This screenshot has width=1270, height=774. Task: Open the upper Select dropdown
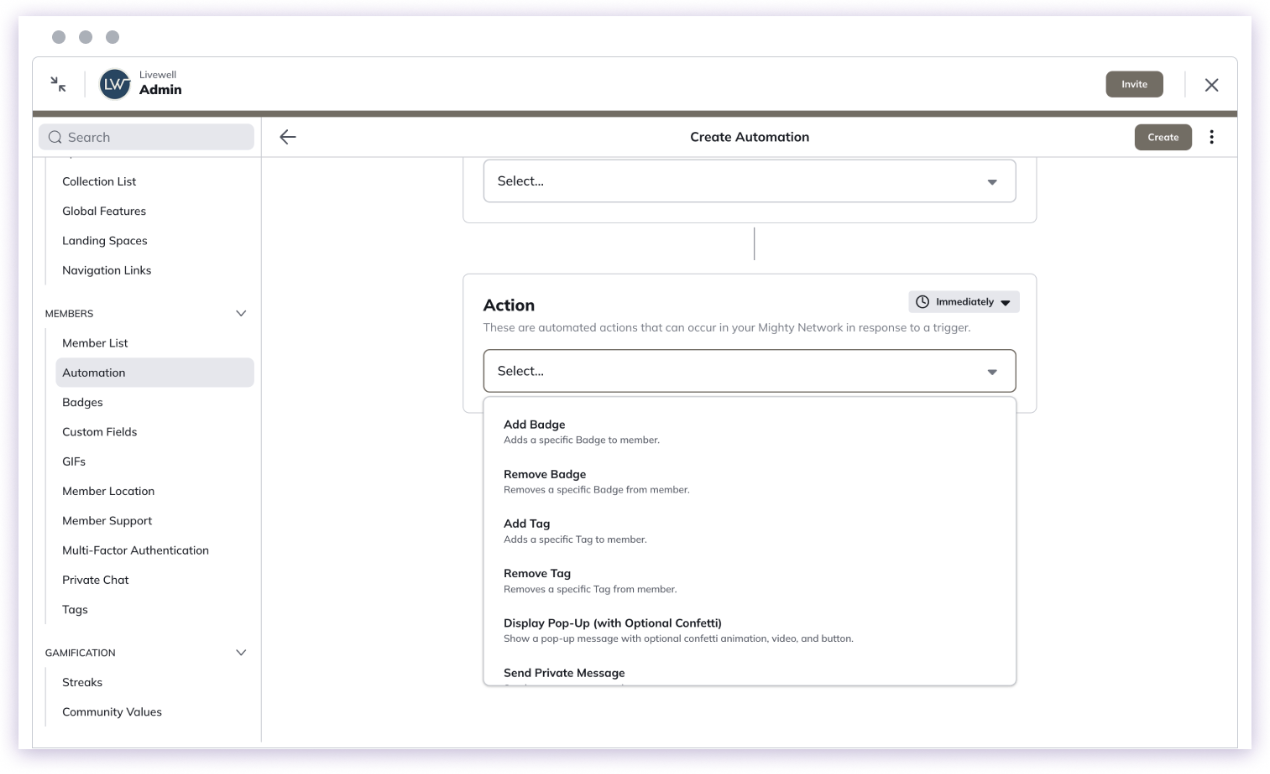[x=749, y=181]
